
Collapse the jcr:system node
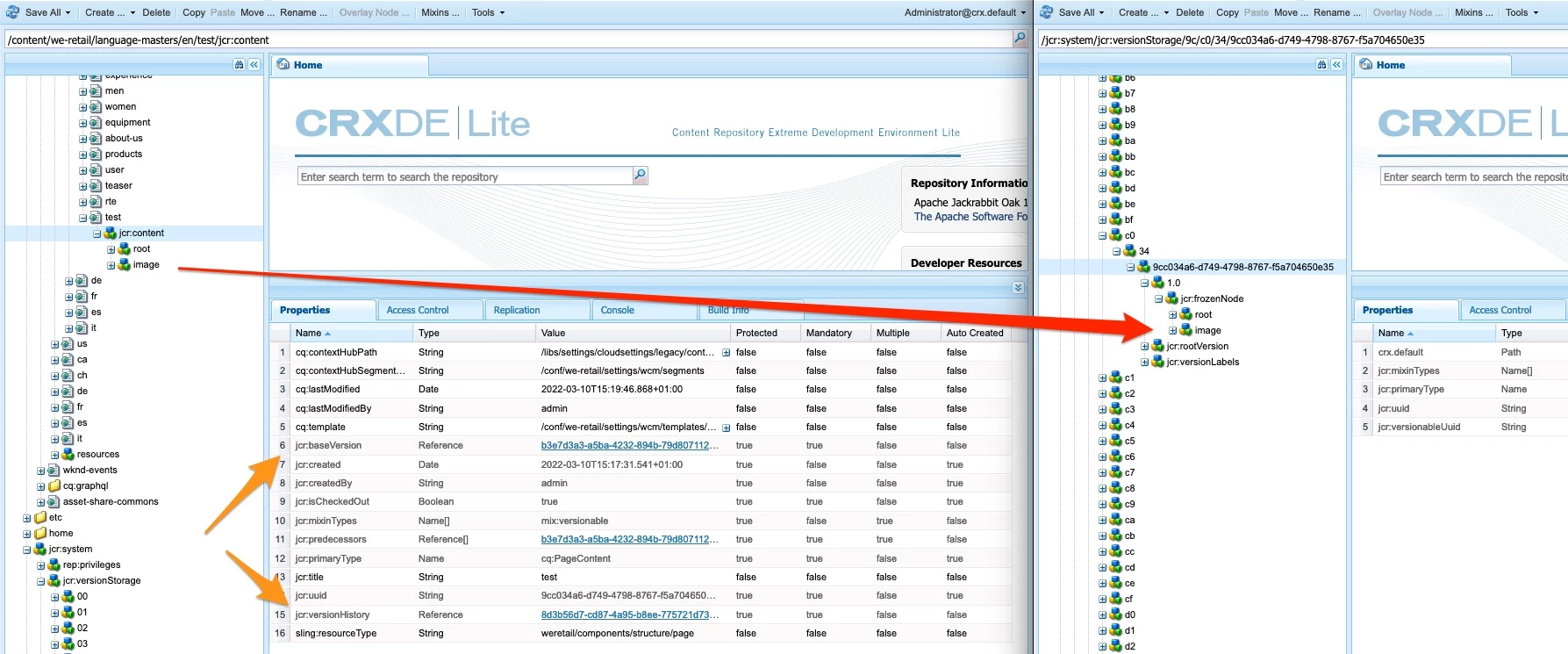tap(27, 550)
